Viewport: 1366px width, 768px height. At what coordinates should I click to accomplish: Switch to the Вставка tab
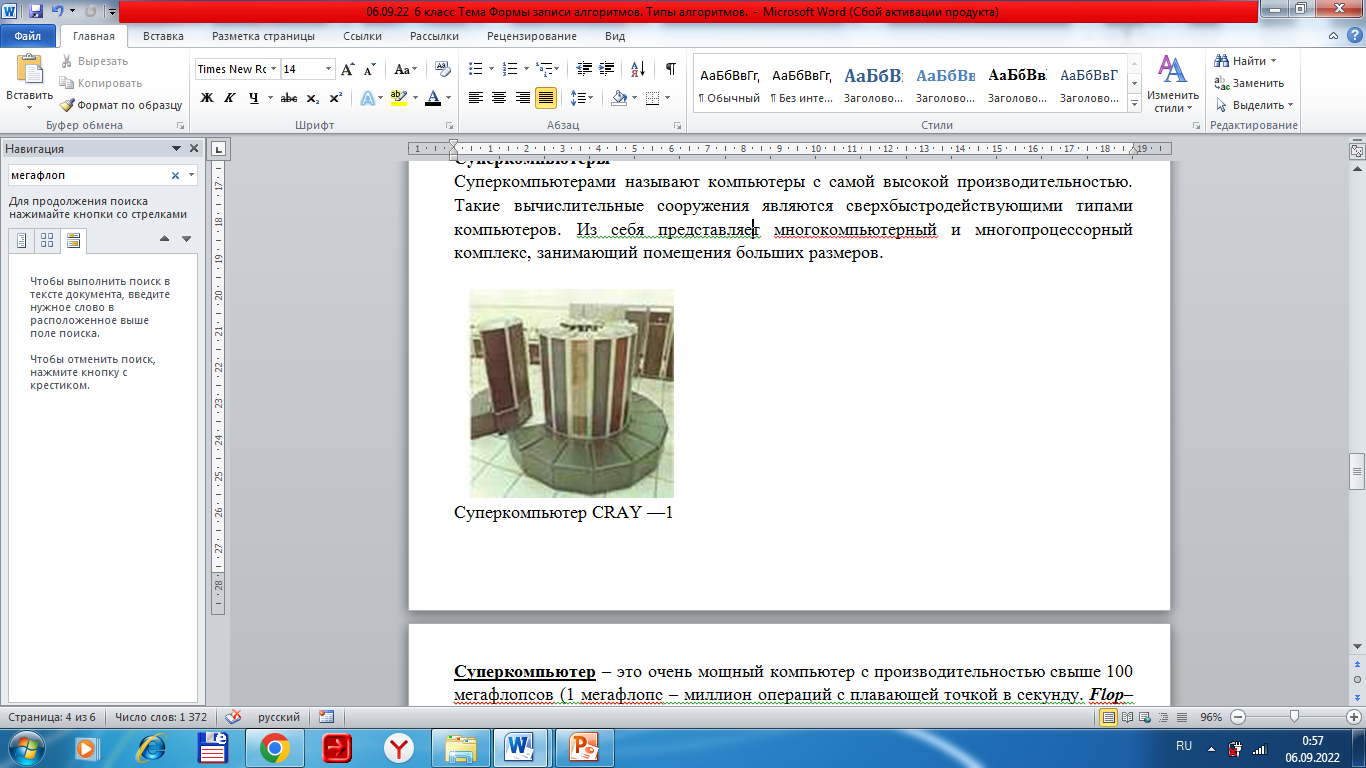[163, 36]
